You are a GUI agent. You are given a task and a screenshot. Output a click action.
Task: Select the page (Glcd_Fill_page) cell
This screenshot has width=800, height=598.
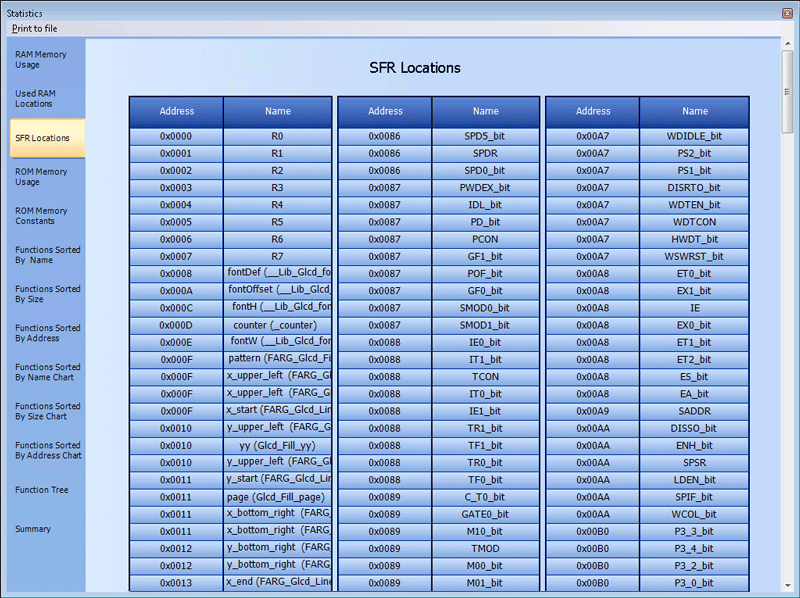click(x=278, y=497)
